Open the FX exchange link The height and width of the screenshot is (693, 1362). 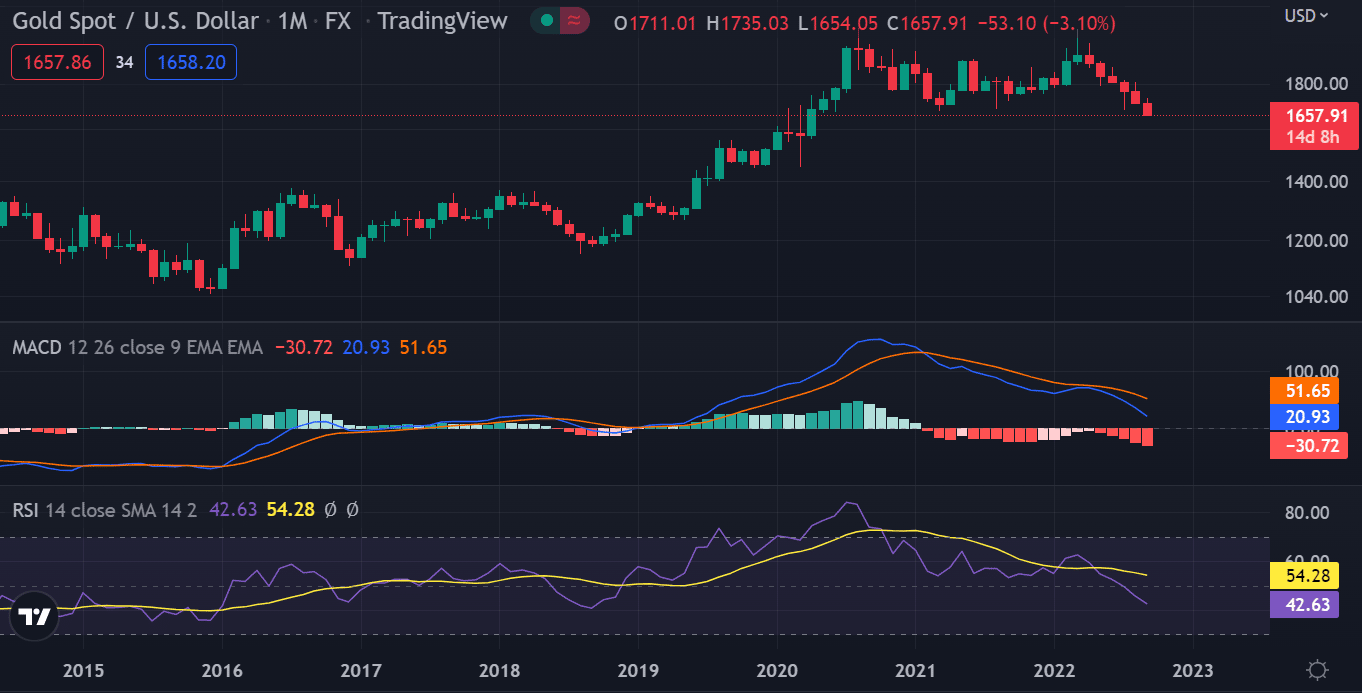337,20
